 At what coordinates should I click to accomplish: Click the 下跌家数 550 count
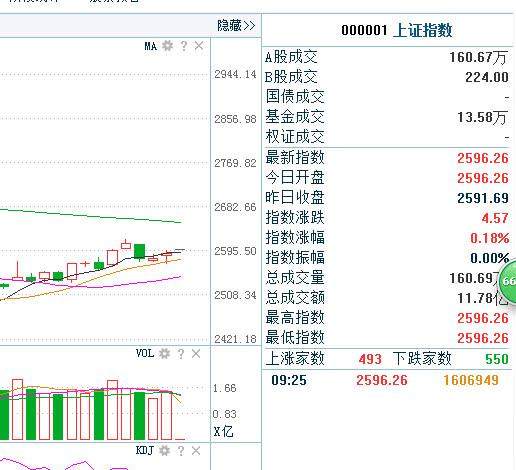pos(497,359)
